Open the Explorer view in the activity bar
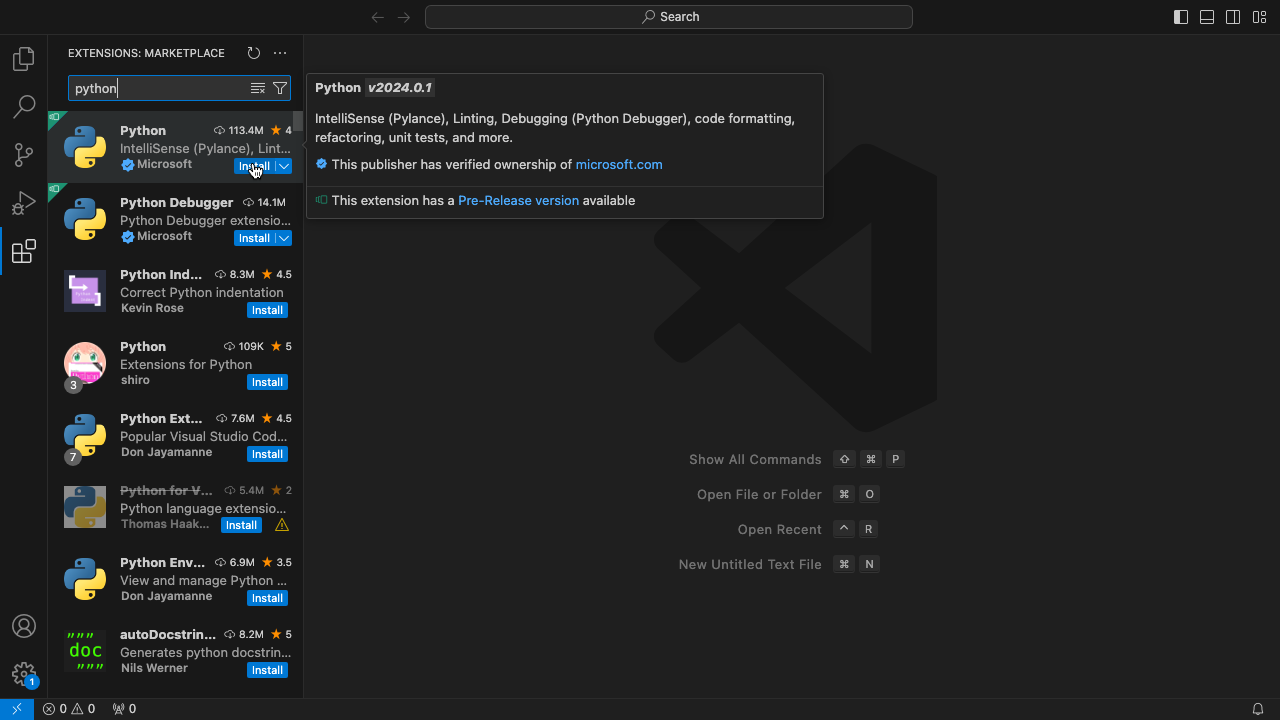 coord(24,59)
